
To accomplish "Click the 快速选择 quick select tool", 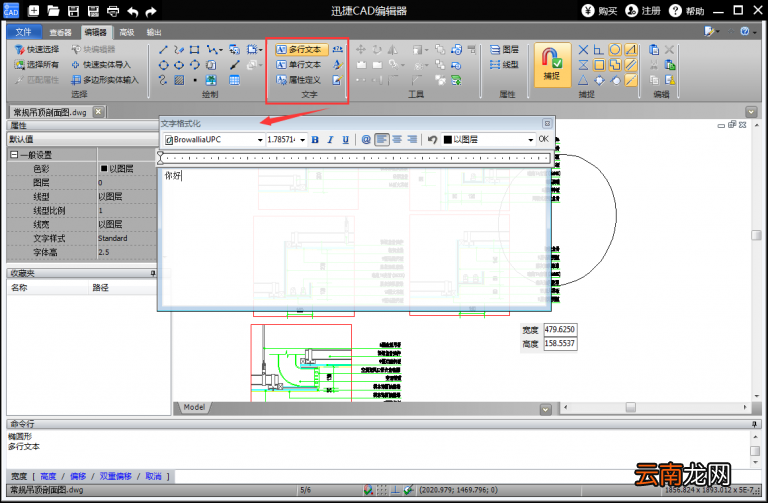I will (37, 49).
